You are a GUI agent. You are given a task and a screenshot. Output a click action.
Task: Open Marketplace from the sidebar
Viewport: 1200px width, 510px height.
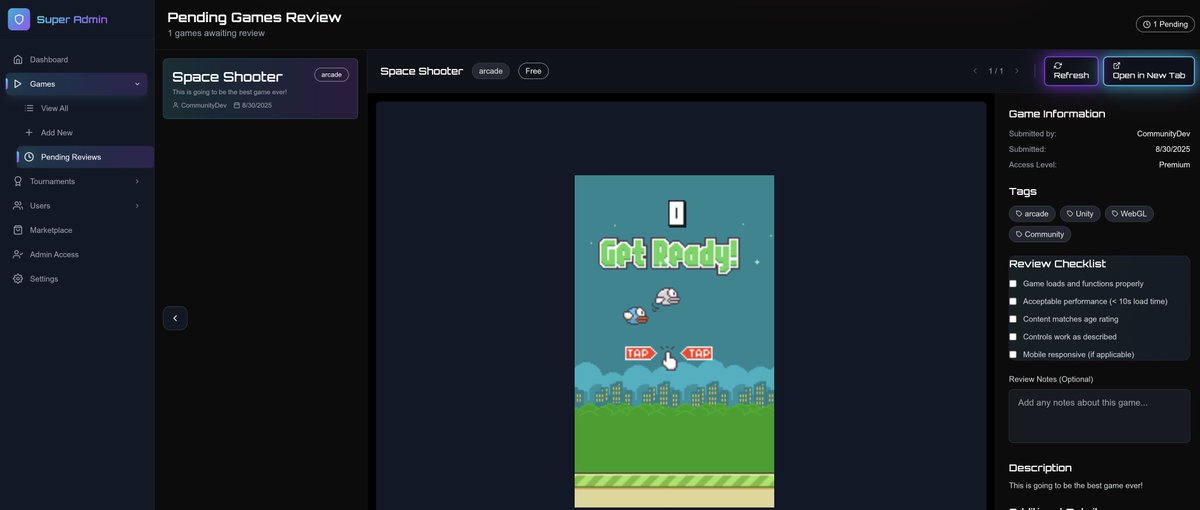(x=77, y=230)
